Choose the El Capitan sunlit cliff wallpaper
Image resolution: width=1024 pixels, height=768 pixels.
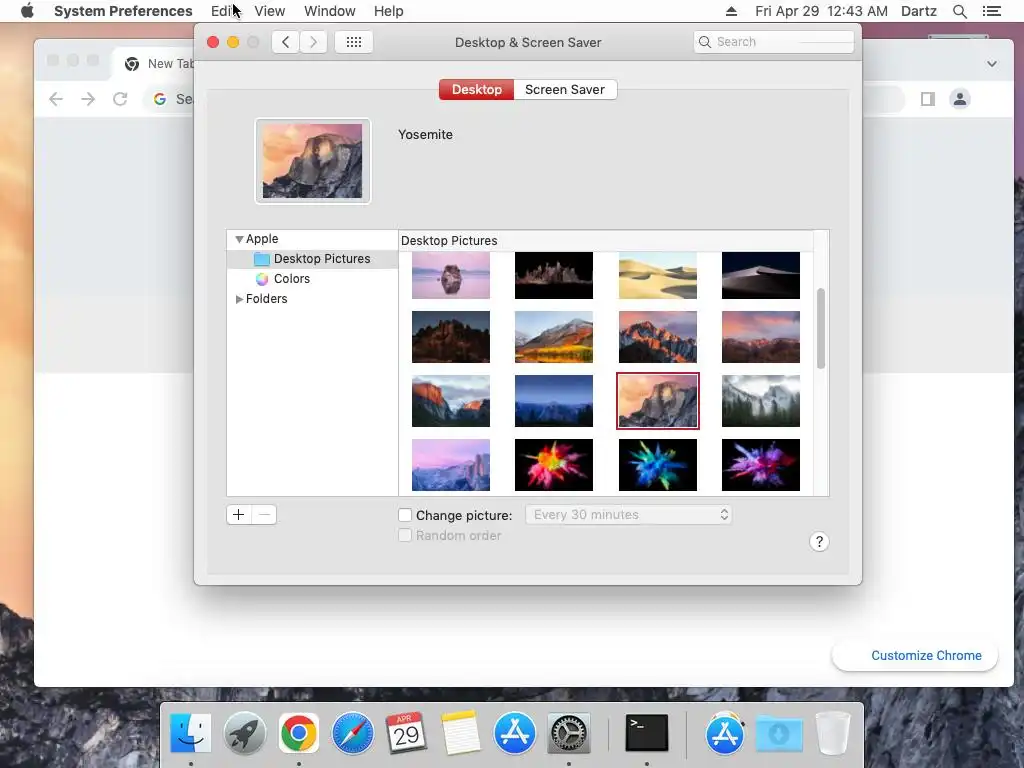coord(451,401)
